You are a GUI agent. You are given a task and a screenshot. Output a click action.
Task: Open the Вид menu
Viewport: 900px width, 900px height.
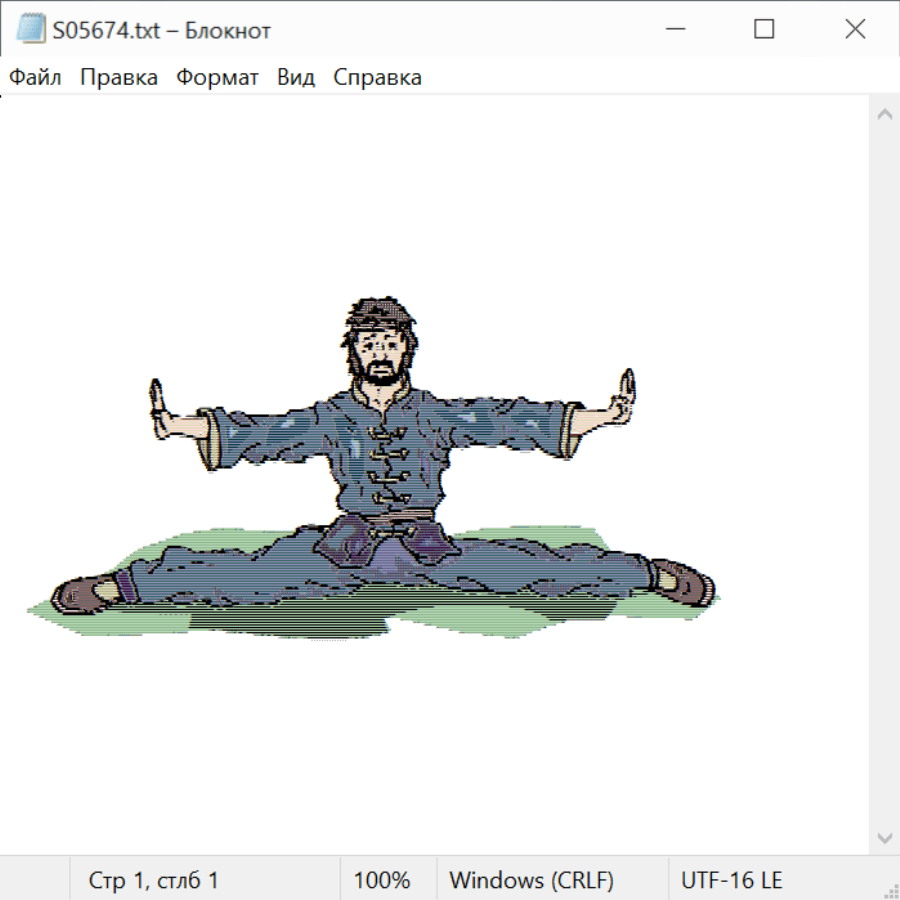pos(295,78)
